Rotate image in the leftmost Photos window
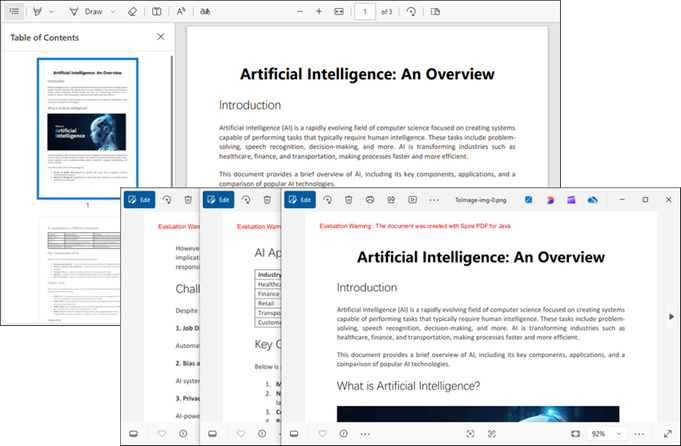Screen dimensions: 681x446 167,200
